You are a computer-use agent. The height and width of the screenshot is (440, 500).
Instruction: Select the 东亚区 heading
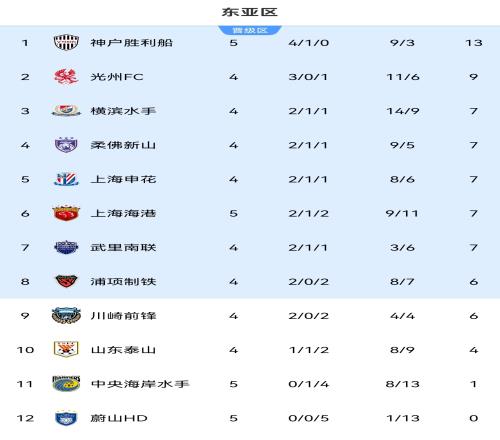point(250,12)
